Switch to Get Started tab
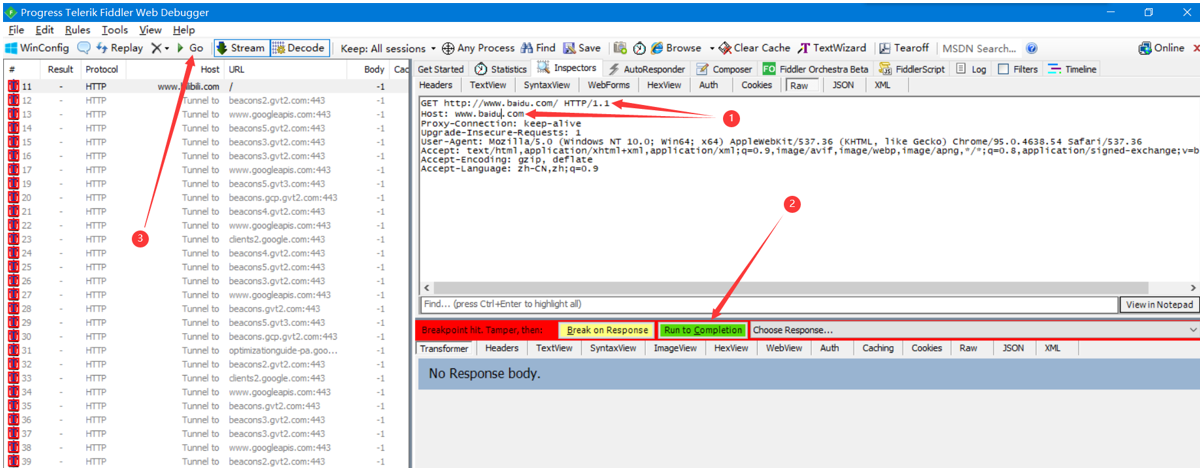This screenshot has height=468, width=1200. click(441, 69)
